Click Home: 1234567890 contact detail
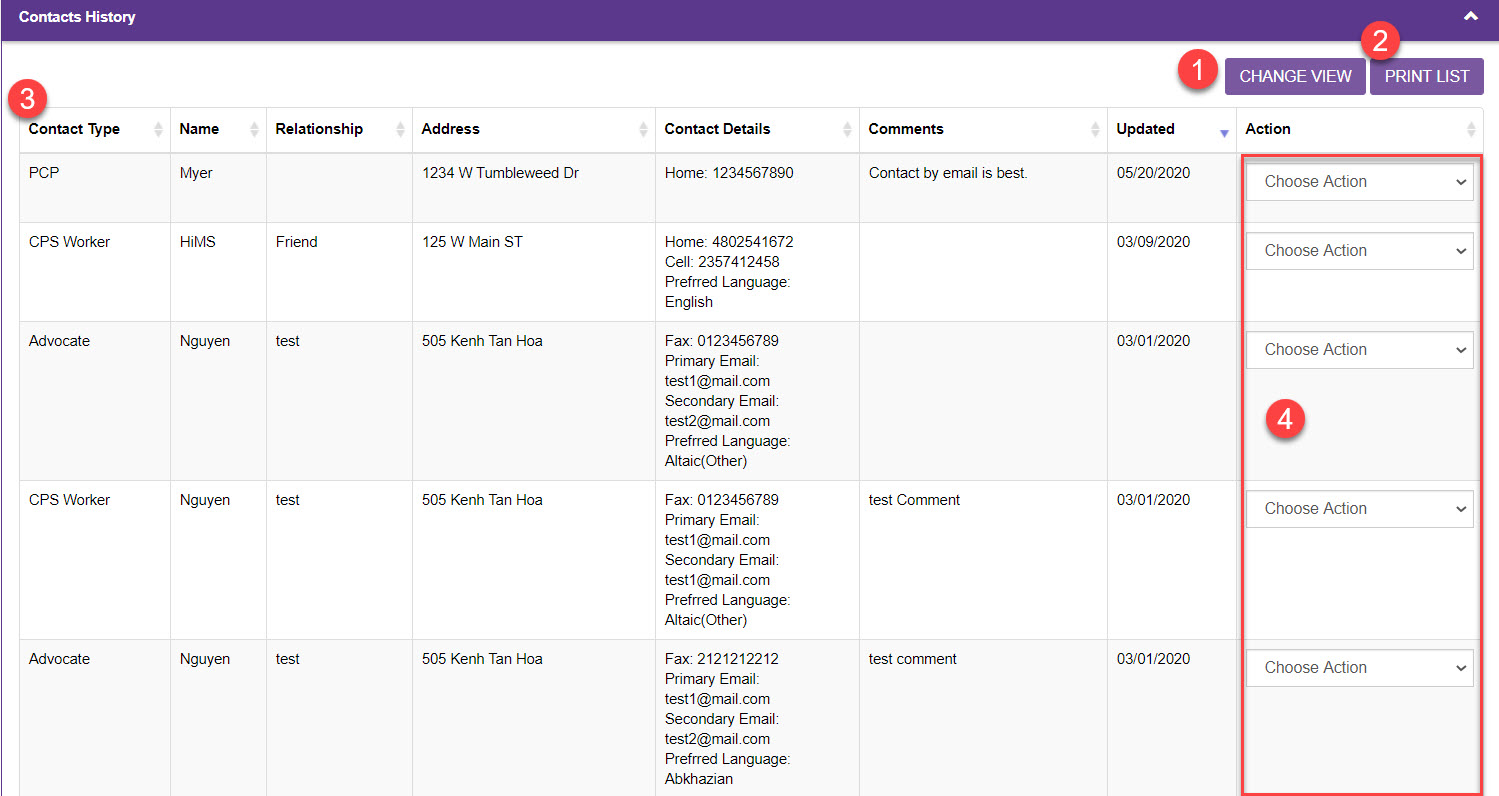The height and width of the screenshot is (796, 1499). (x=729, y=173)
